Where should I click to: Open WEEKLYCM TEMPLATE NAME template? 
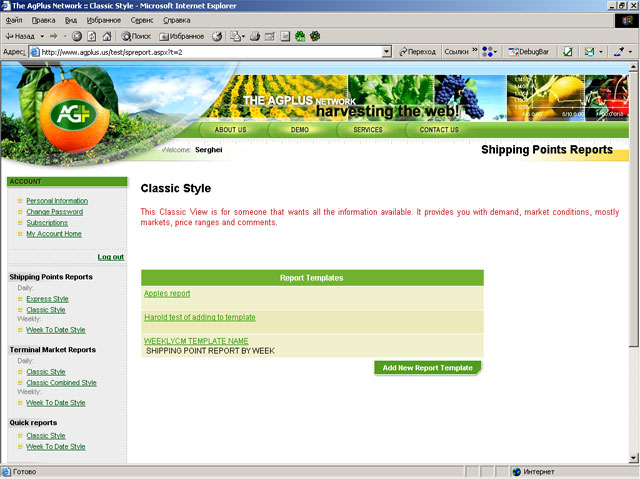coord(196,341)
